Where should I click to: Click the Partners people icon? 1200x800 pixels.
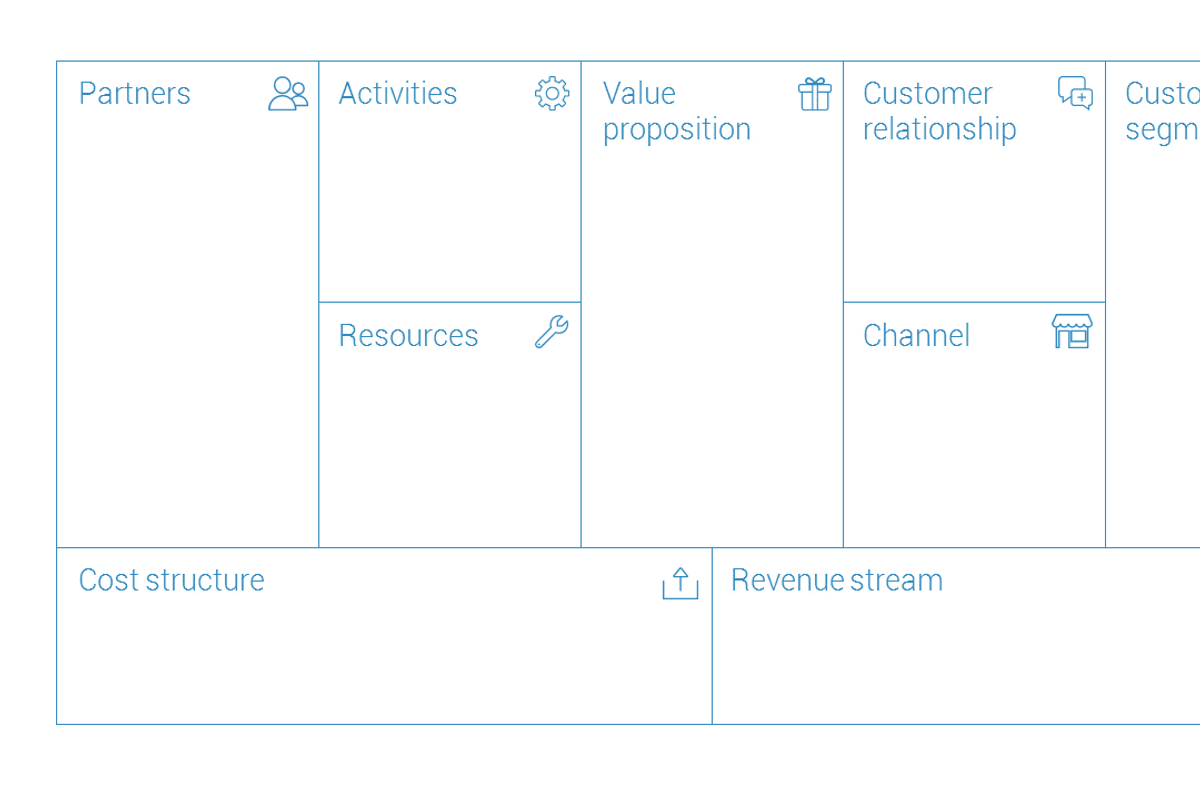(x=288, y=93)
